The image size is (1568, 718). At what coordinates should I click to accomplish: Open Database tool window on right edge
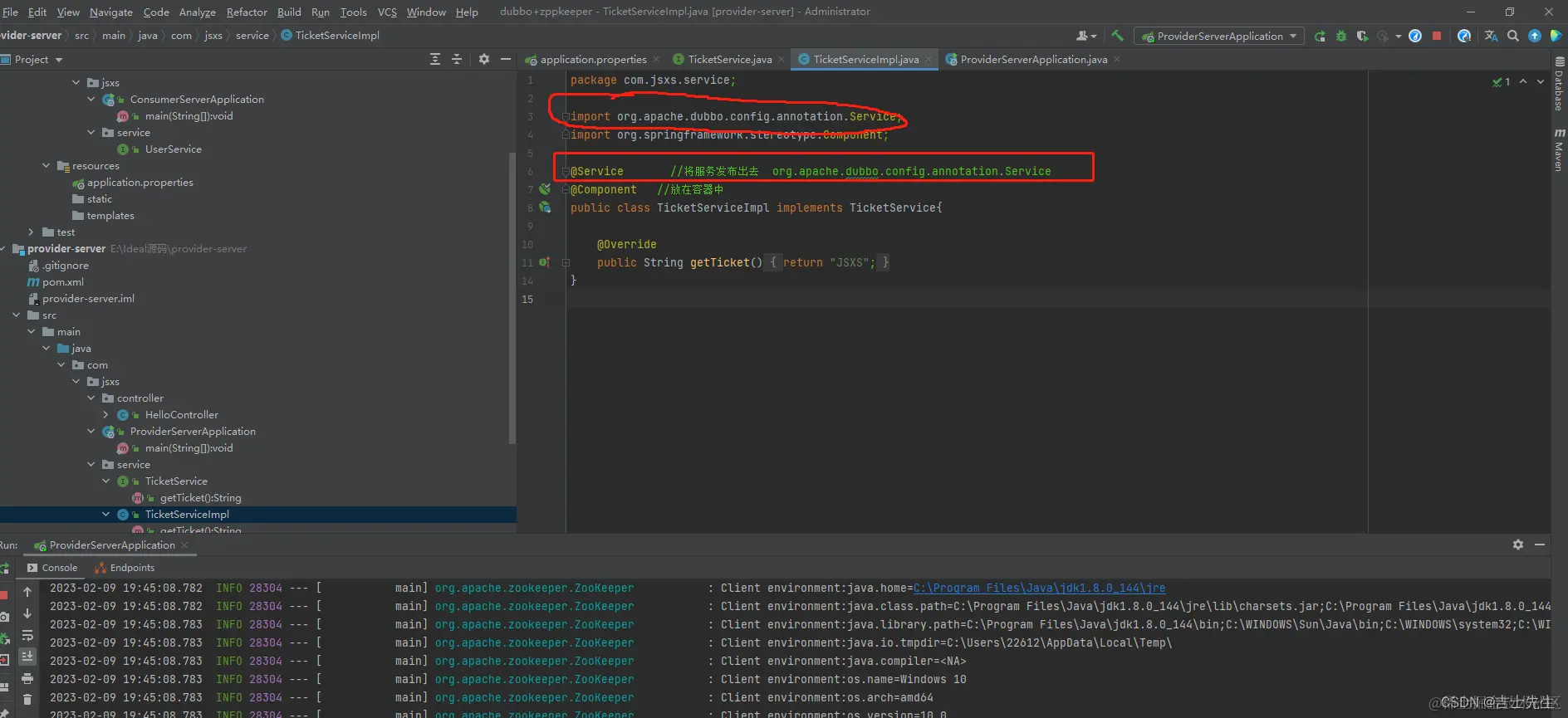(1559, 84)
